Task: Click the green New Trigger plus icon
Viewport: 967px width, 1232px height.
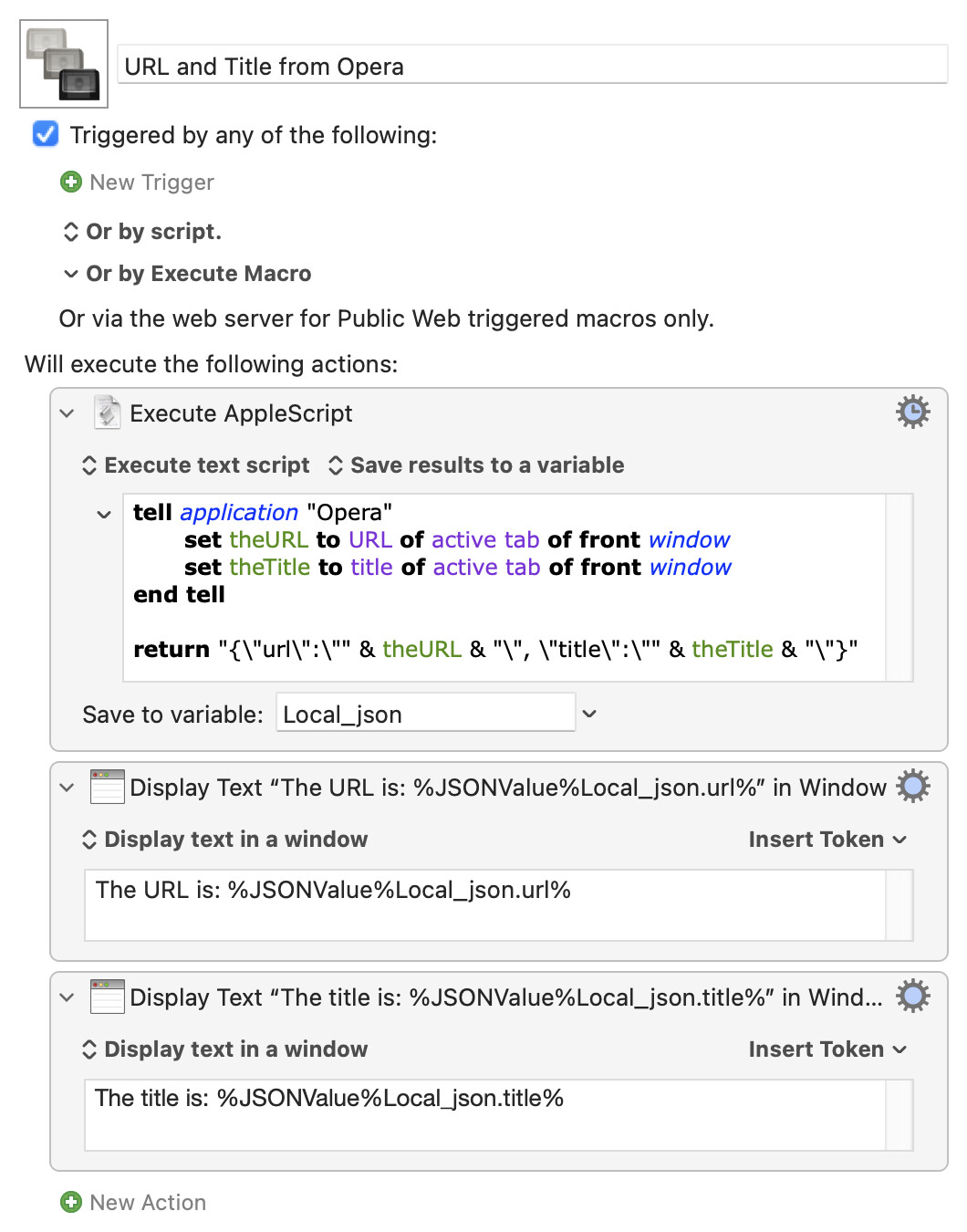Action: tap(71, 183)
